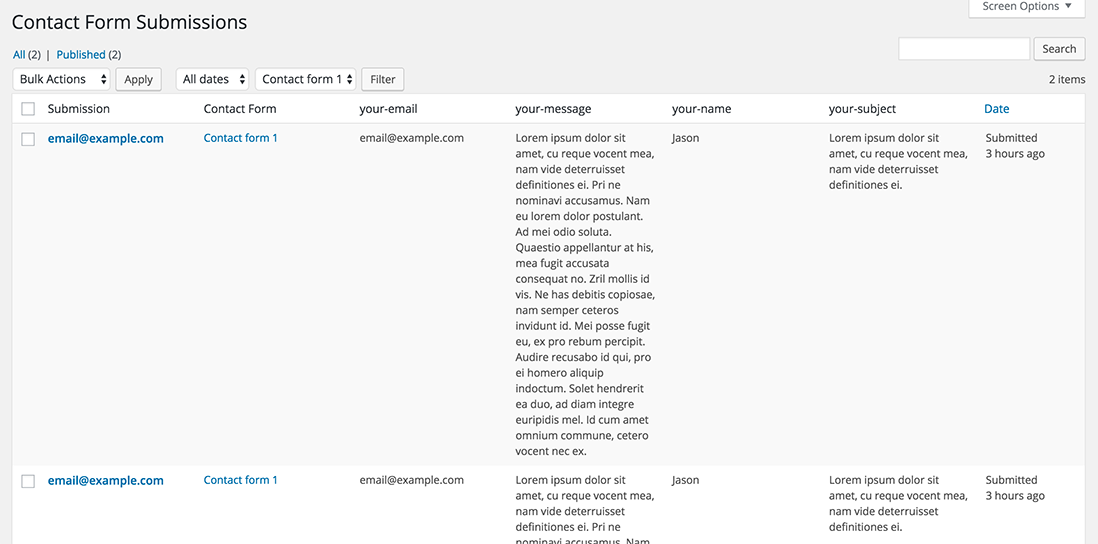Click the Submission column header
Screen dimensions: 1098x544
click(x=79, y=109)
